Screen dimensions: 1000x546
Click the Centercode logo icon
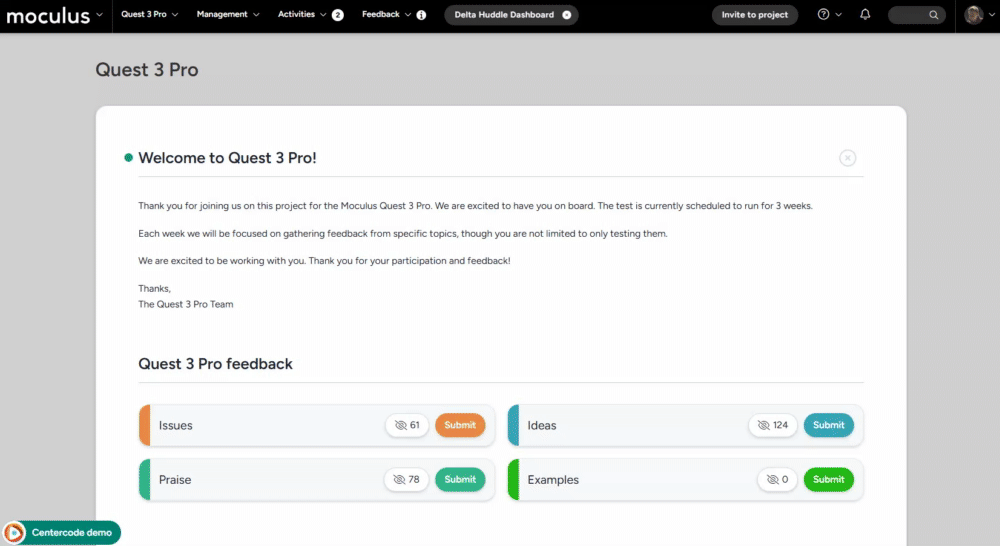pos(14,533)
